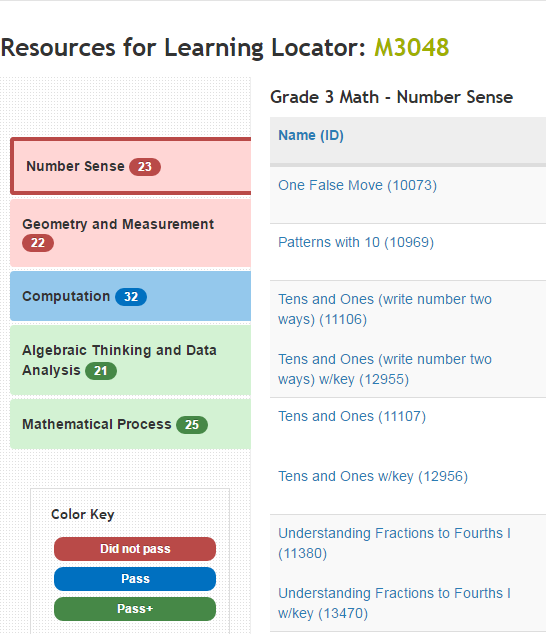Open the Patterns with 10 (10969) link
This screenshot has width=546, height=634.
click(356, 242)
